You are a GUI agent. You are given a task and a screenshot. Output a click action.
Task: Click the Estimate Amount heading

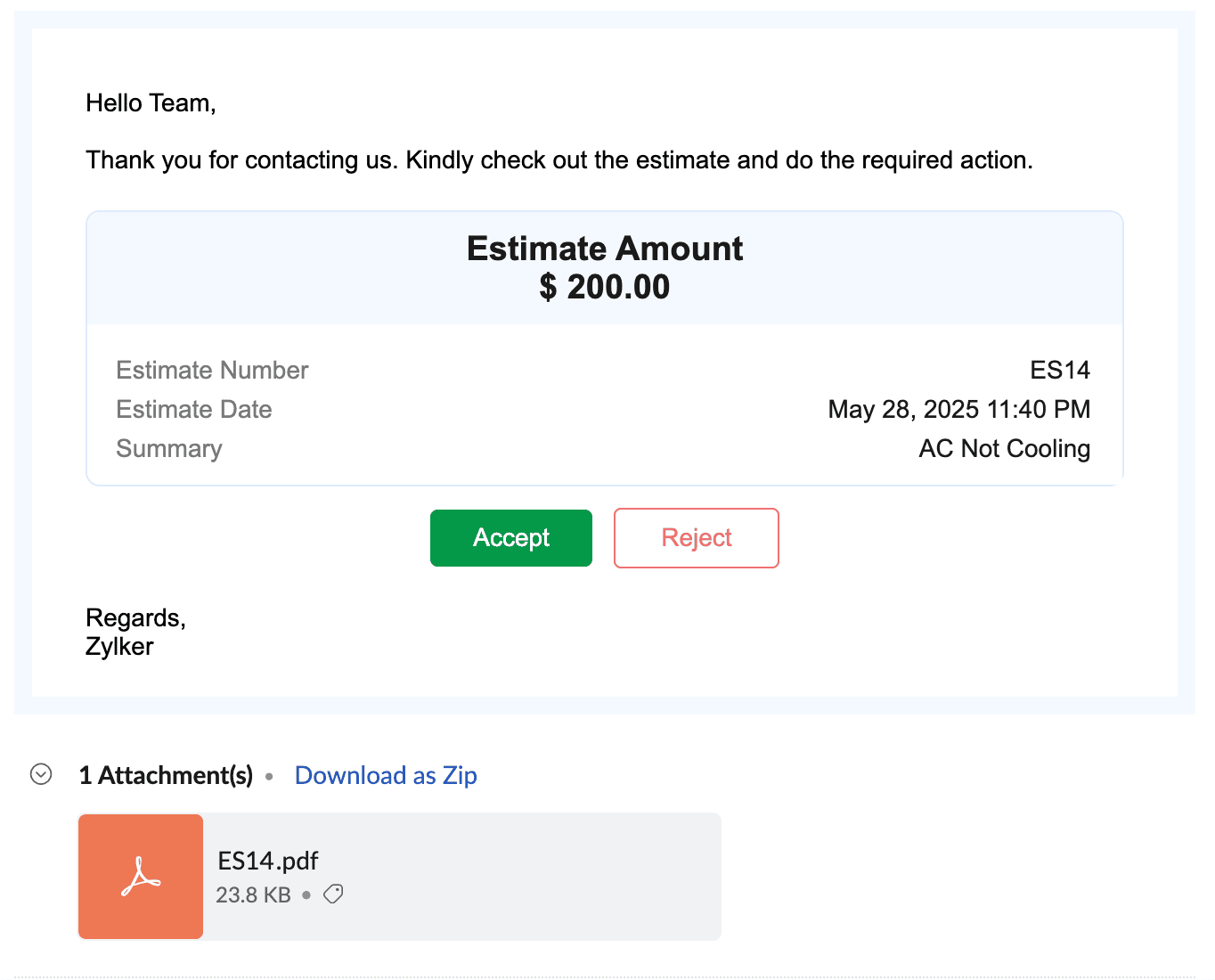pyautogui.click(x=604, y=249)
